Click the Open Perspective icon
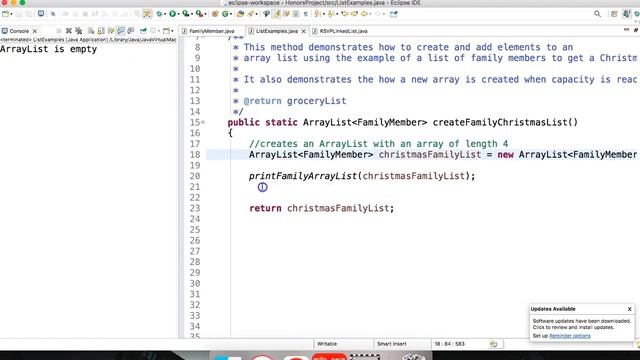The image size is (640, 360). click(x=614, y=14)
